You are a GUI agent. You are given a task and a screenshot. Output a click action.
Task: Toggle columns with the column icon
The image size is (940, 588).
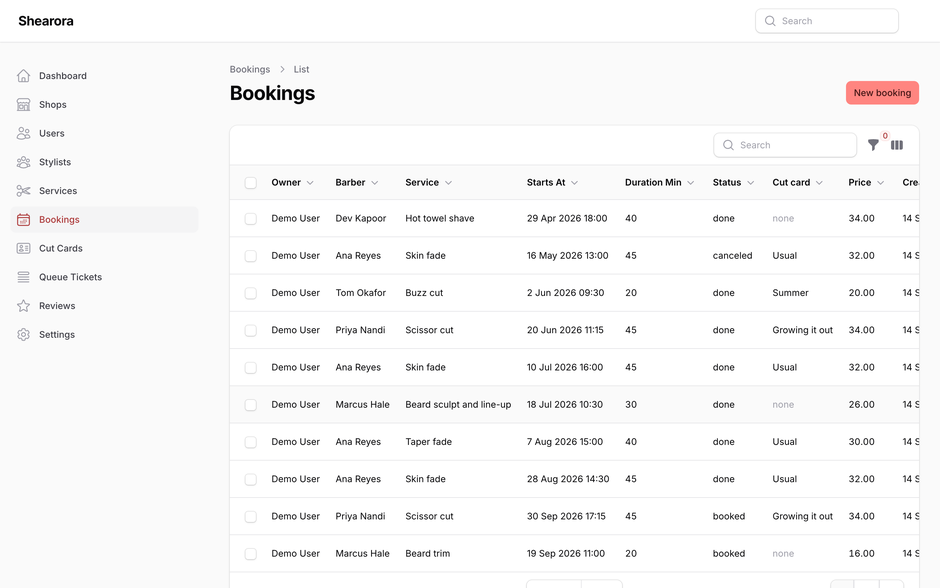tap(897, 145)
